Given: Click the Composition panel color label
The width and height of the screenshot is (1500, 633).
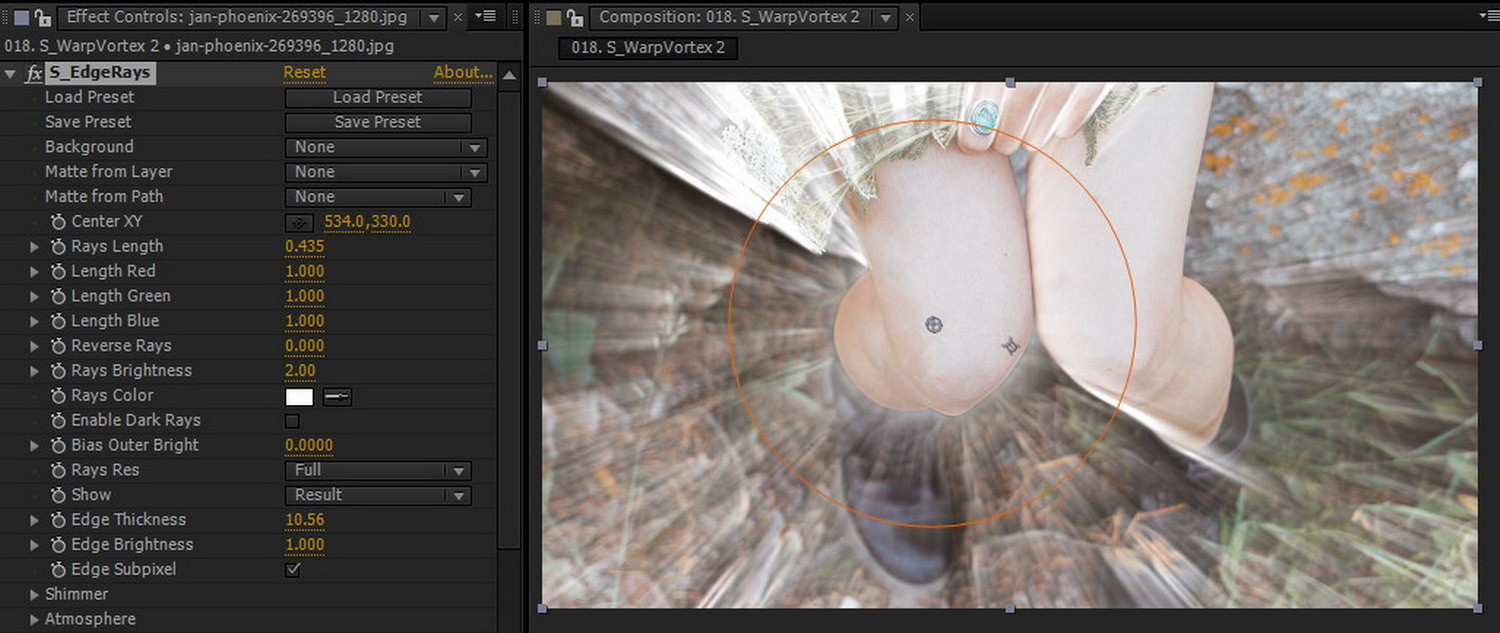Looking at the screenshot, I should [x=553, y=17].
